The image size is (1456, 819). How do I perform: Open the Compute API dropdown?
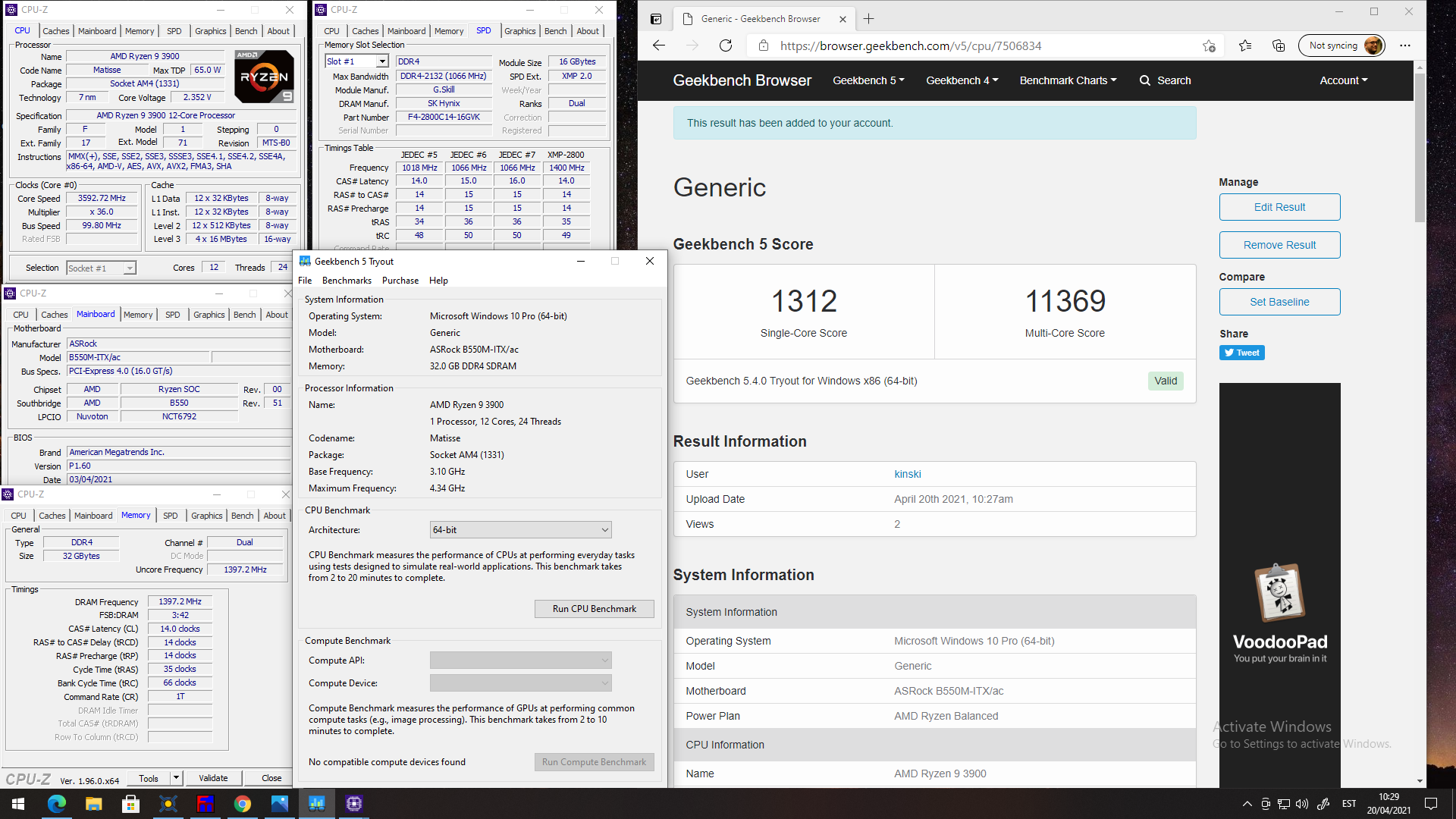click(x=520, y=661)
